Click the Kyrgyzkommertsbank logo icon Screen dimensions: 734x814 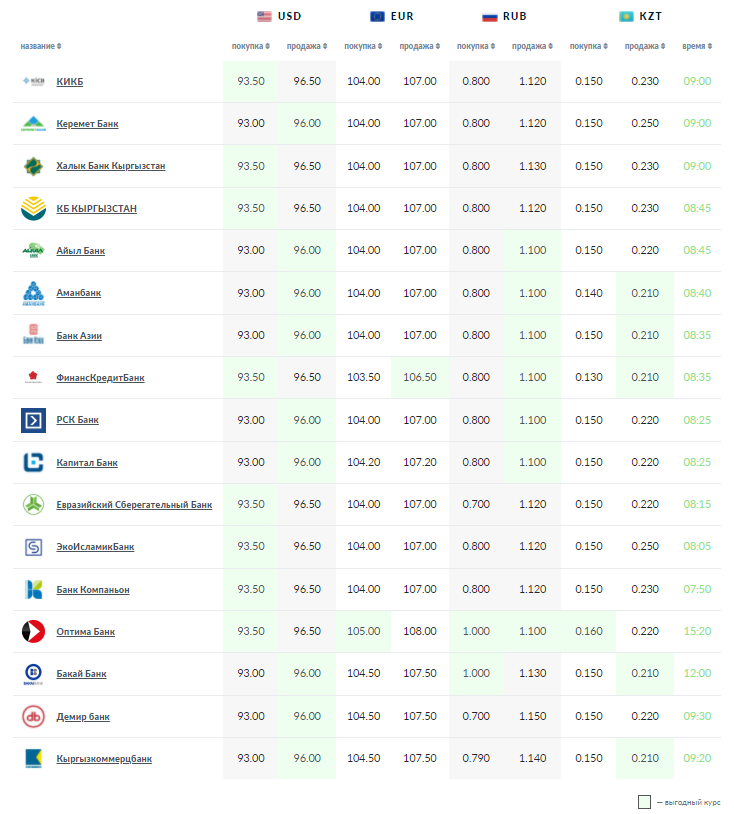click(33, 759)
